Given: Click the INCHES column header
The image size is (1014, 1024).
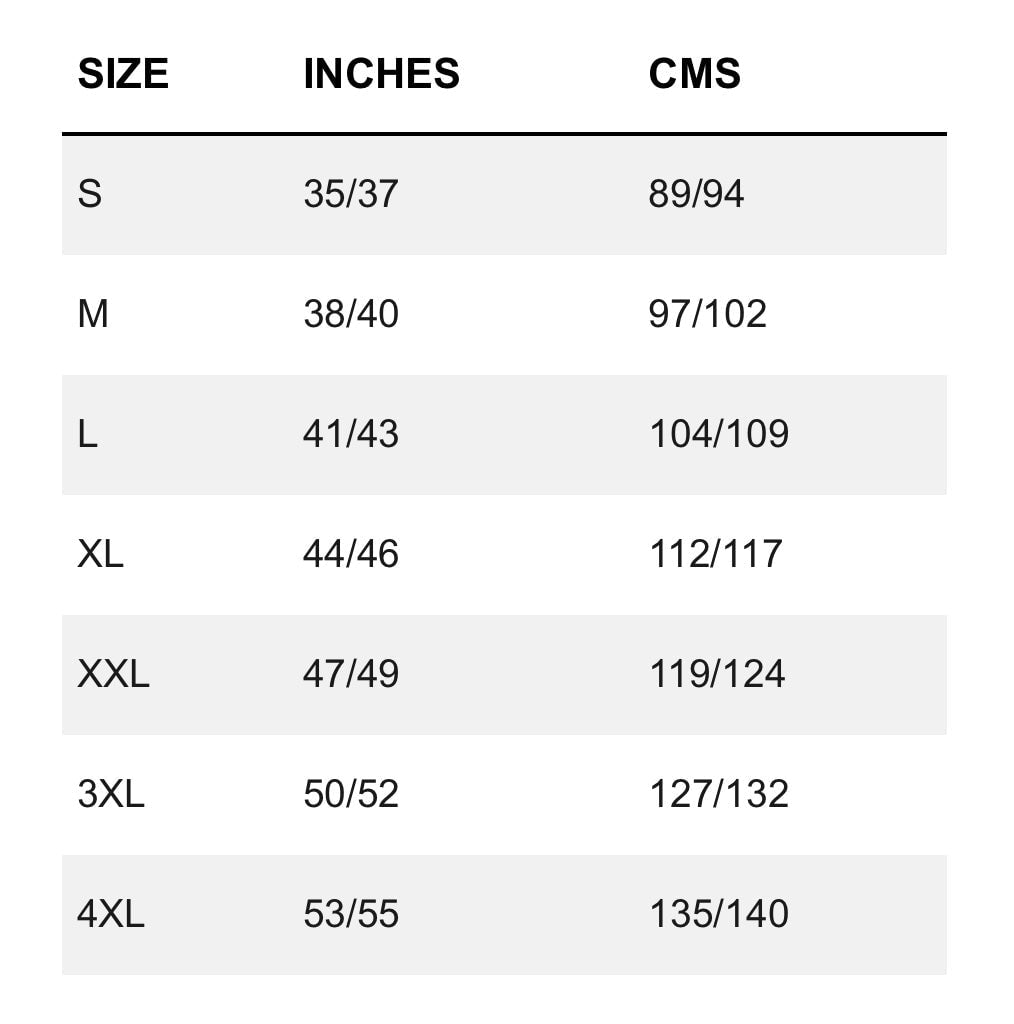Looking at the screenshot, I should (x=381, y=74).
